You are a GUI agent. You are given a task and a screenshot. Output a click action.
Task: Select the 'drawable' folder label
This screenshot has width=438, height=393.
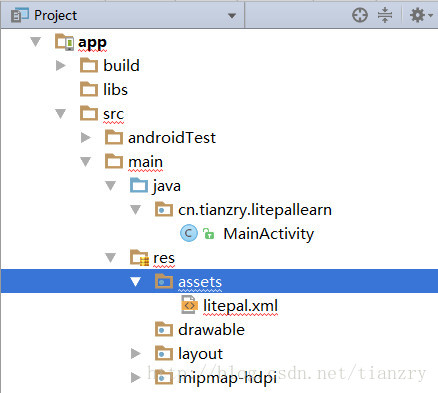pos(211,330)
